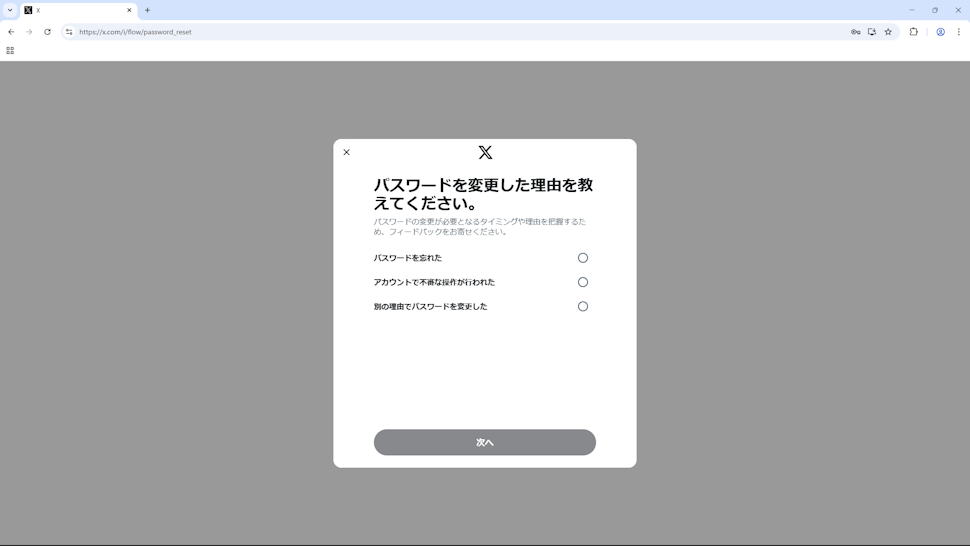Viewport: 970px width, 546px height.
Task: Open a new browser tab
Action: pyautogui.click(x=147, y=10)
